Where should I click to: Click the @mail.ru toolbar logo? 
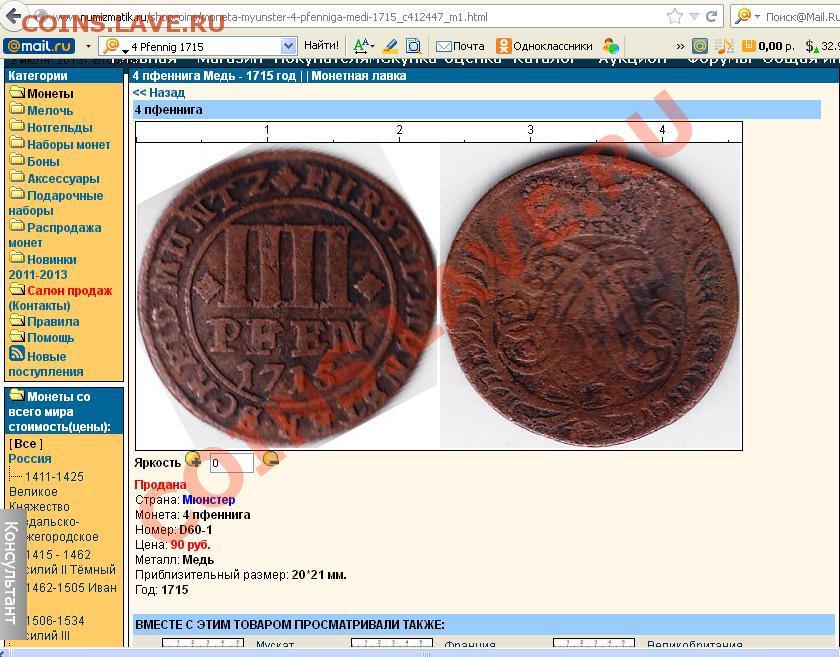39,46
